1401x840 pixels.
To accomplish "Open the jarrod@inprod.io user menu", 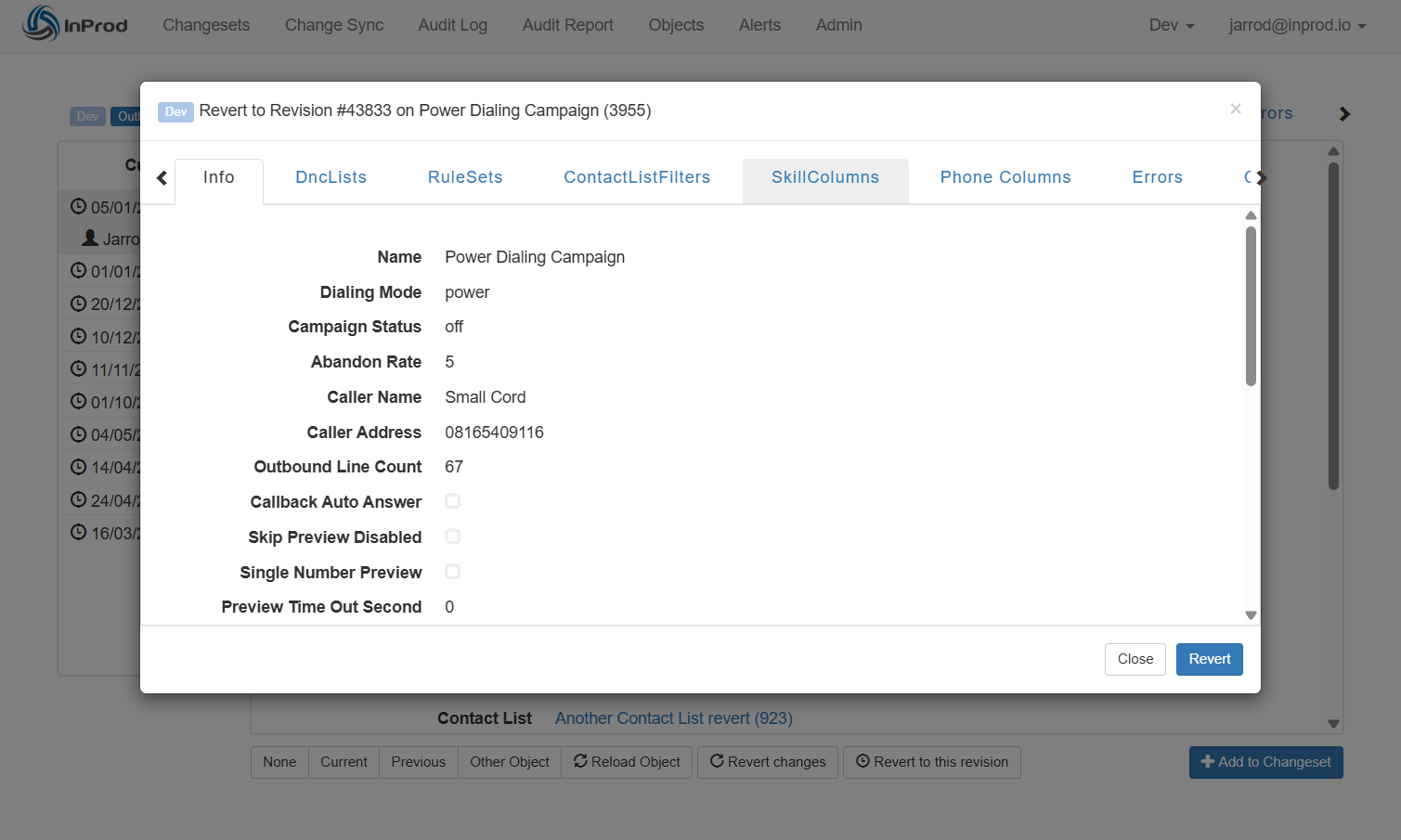I will point(1296,25).
